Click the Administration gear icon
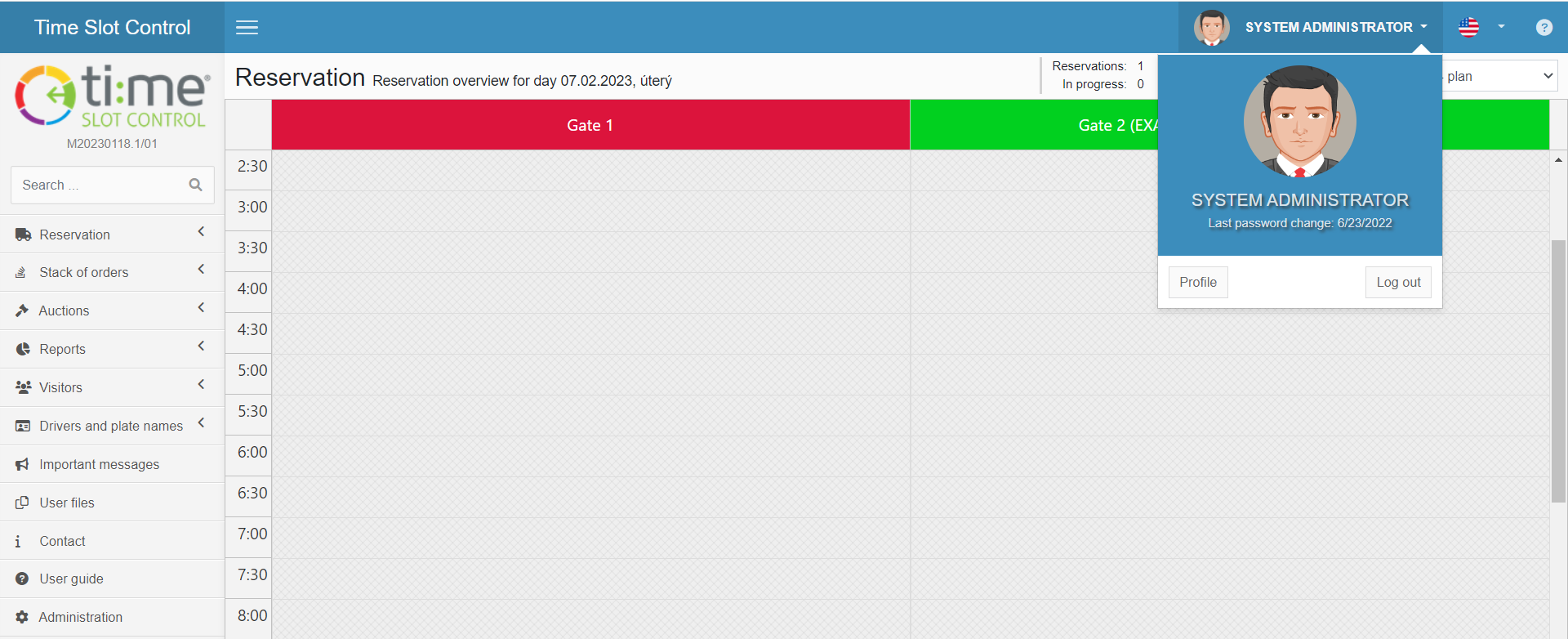 (x=22, y=617)
